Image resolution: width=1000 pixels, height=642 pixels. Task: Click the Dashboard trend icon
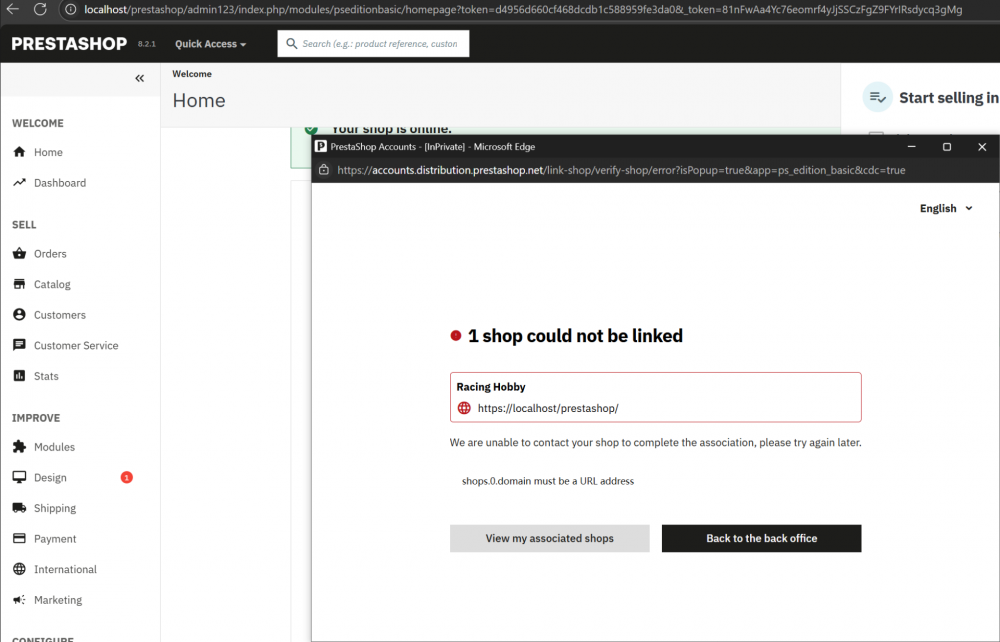(19, 182)
